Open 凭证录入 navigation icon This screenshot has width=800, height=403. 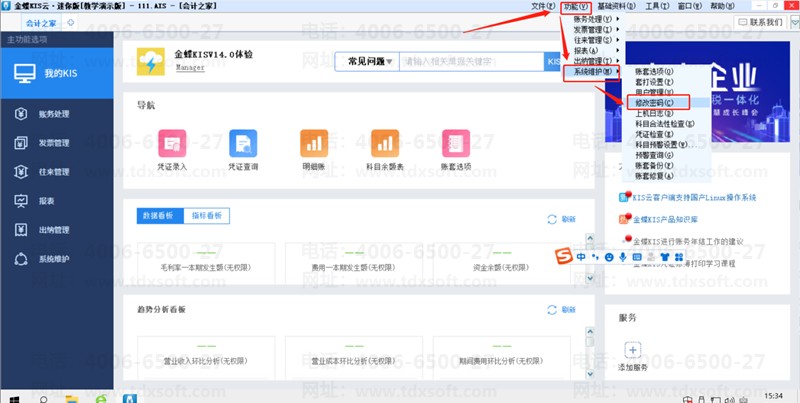(x=172, y=143)
